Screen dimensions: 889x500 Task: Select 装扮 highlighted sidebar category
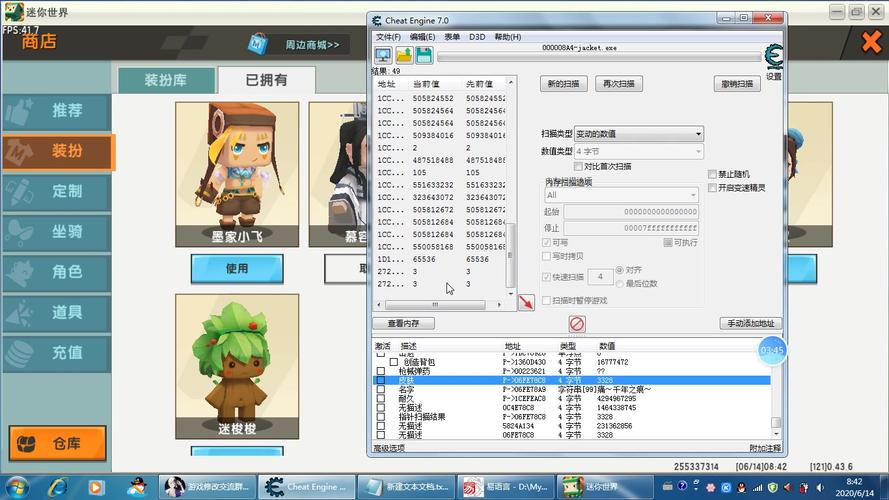point(58,151)
